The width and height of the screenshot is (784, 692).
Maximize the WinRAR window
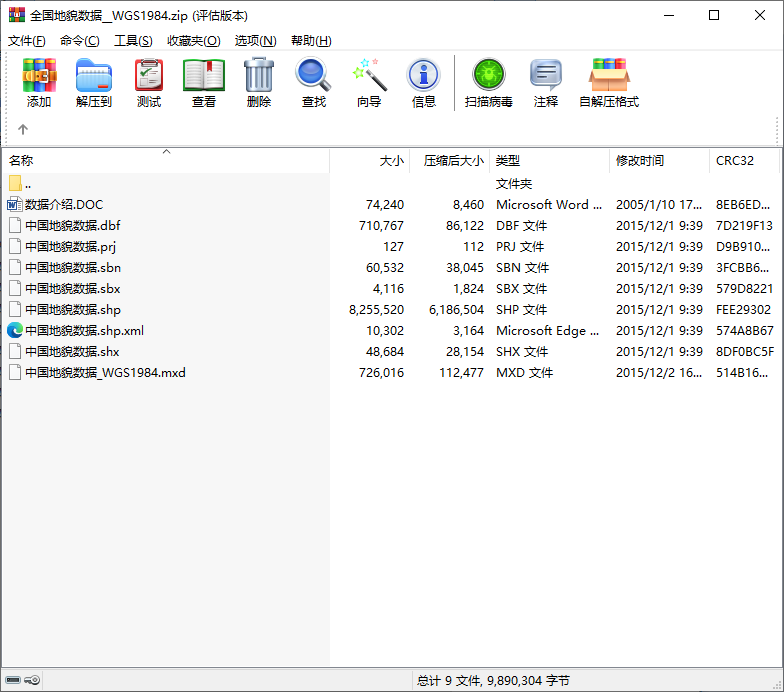[714, 15]
